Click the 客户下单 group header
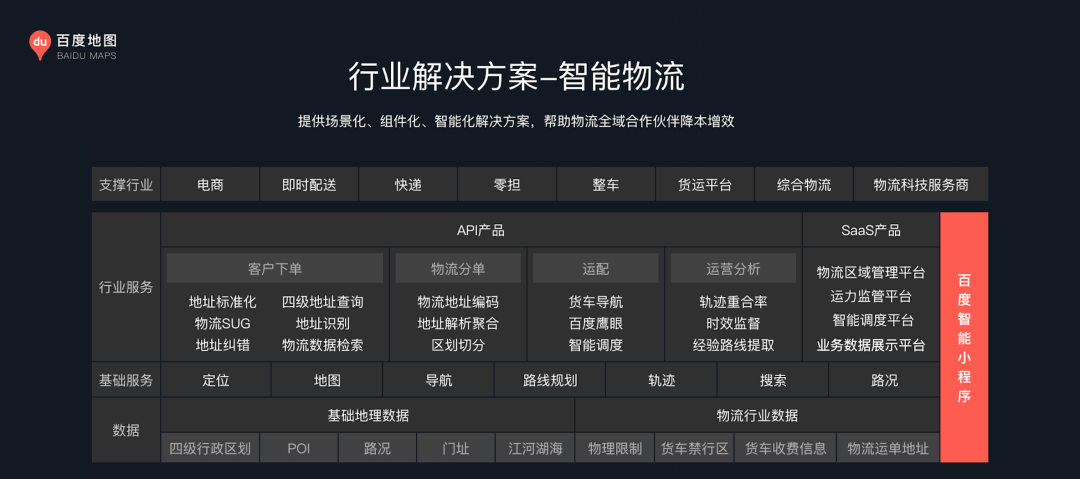Screen dimensions: 1080x479 (275, 268)
